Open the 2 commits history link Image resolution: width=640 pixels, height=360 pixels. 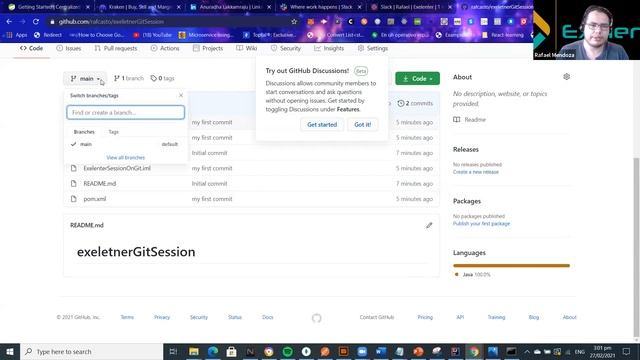point(415,103)
